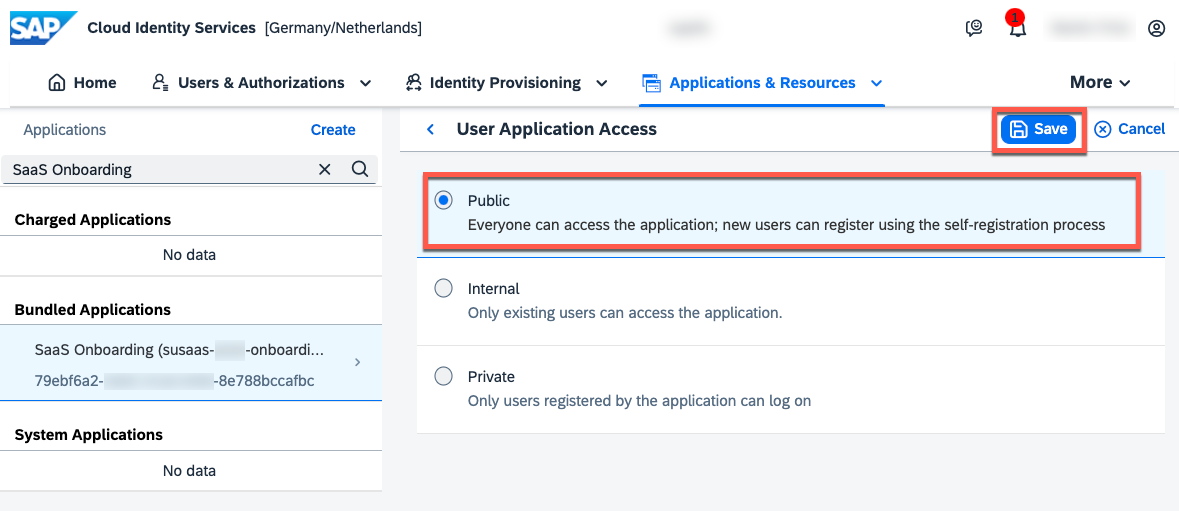Click the Identity Provisioning icon

pos(413,83)
